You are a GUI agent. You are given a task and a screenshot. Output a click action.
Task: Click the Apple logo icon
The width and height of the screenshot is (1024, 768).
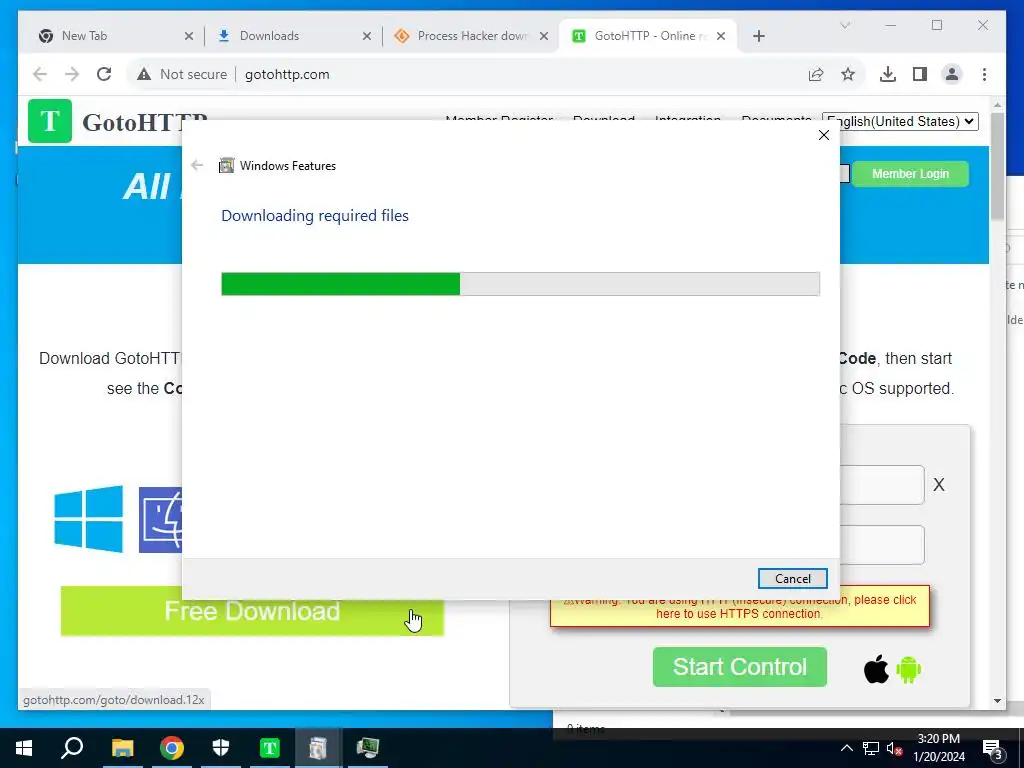click(876, 669)
